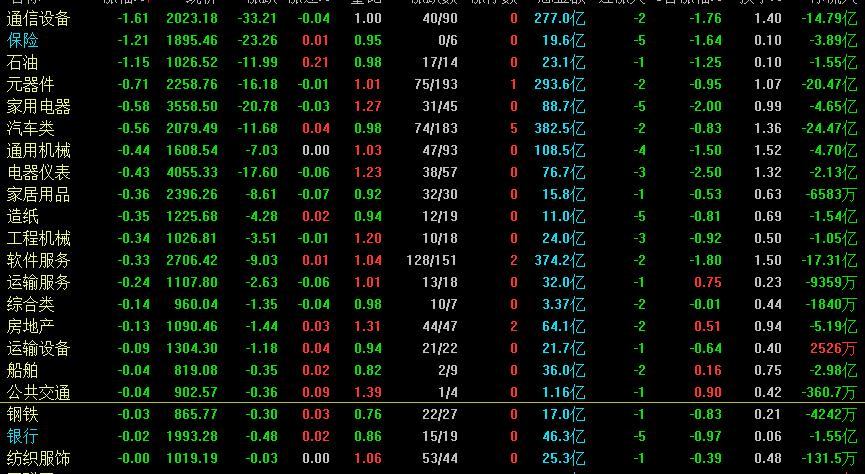This screenshot has height=474, width=865.
Task: Select index value 865.77 for 钢铁
Action: click(196, 414)
